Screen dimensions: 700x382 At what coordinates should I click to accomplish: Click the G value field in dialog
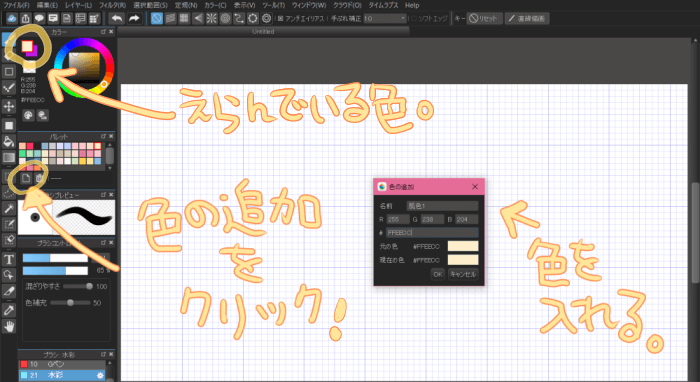432,219
